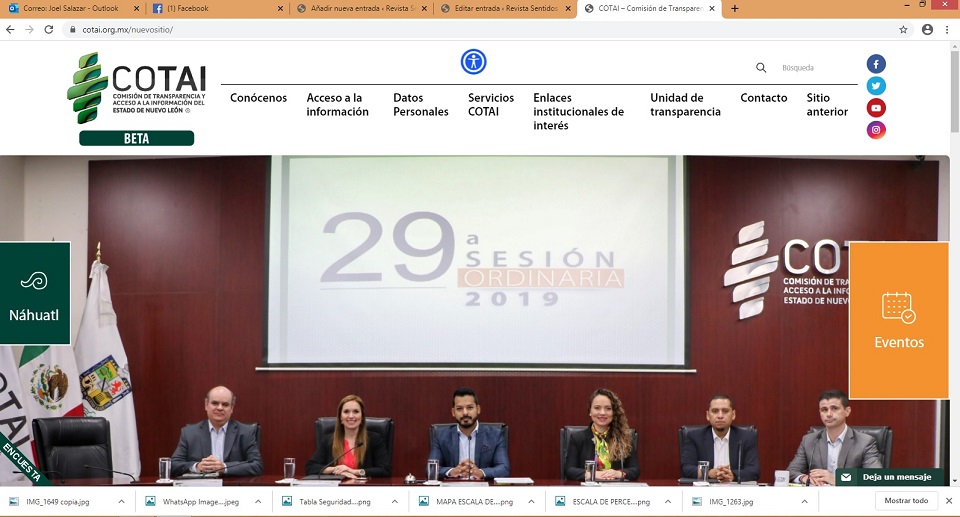Click the search magnifier icon
Image resolution: width=960 pixels, height=517 pixels.
(x=761, y=68)
